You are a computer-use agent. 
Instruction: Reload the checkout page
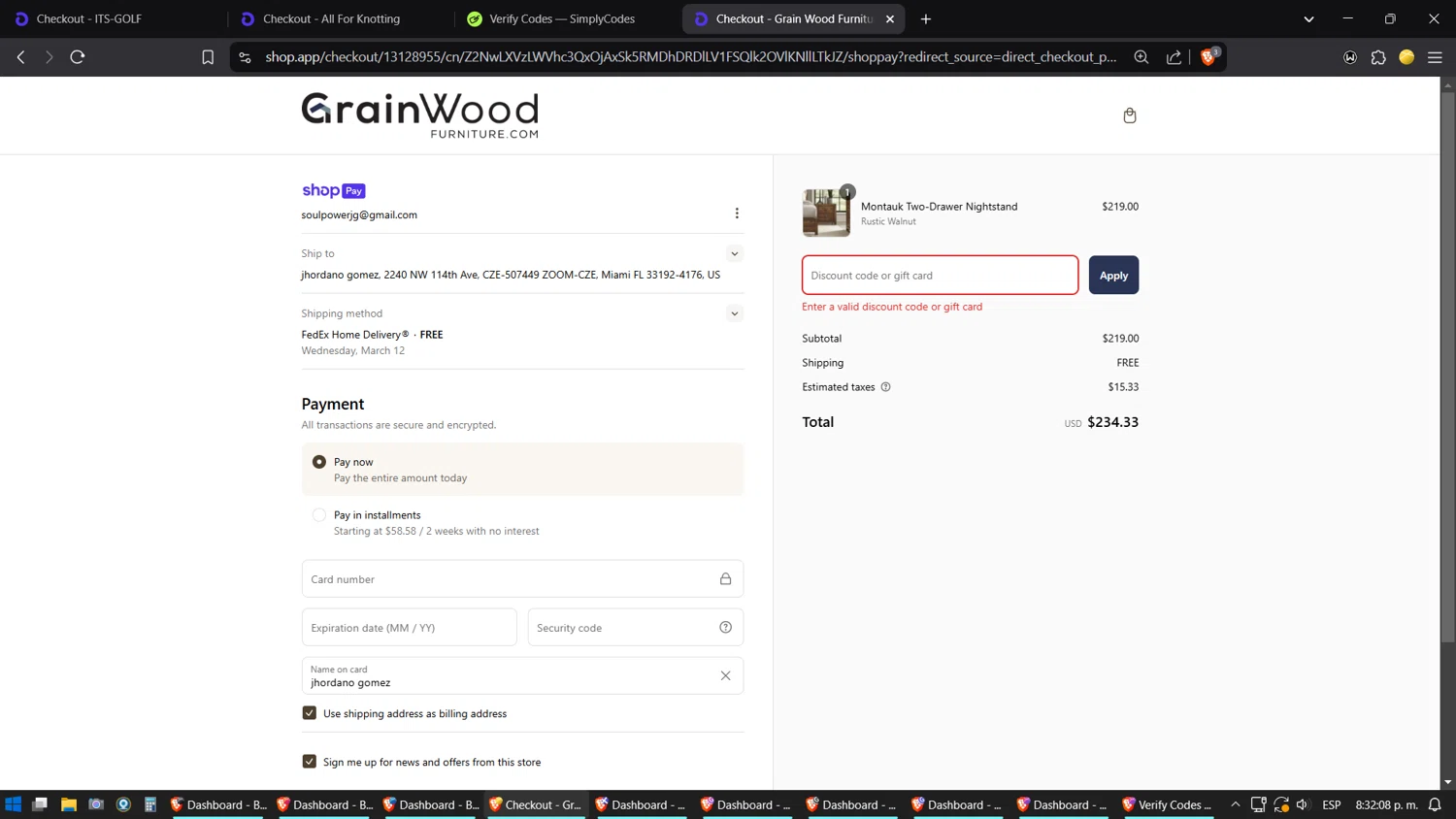click(x=78, y=57)
